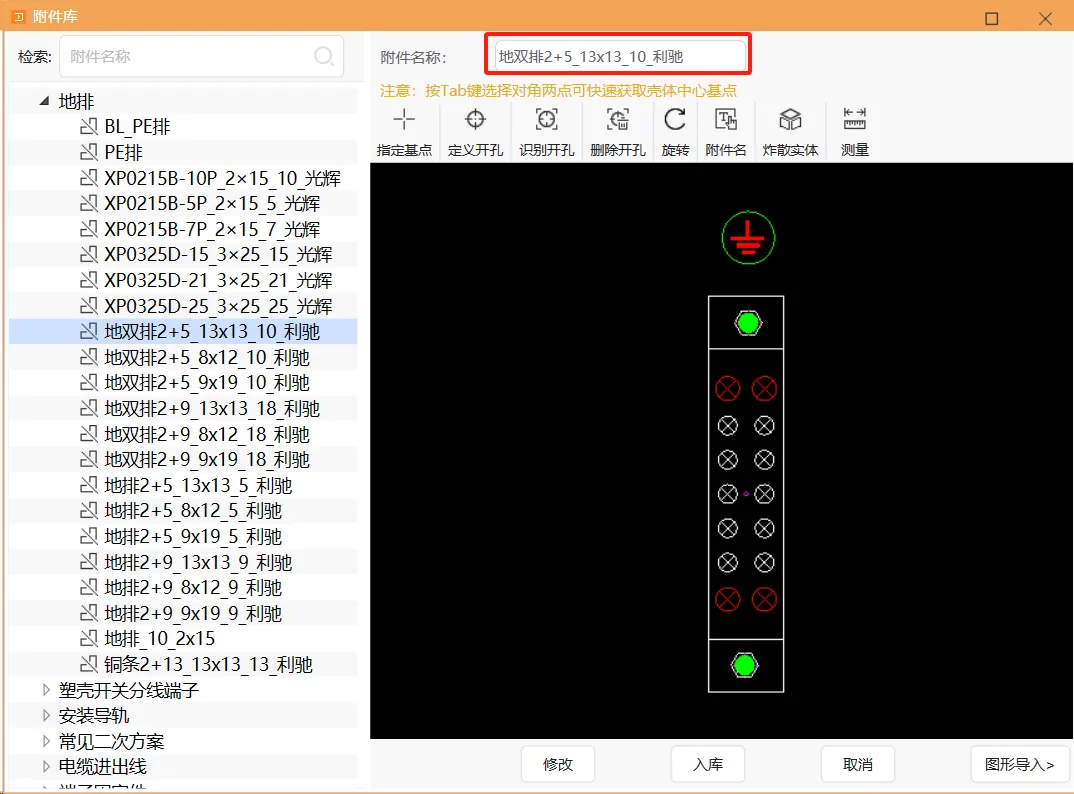
Task: Click the 附件名称 name text field
Action: [620, 56]
